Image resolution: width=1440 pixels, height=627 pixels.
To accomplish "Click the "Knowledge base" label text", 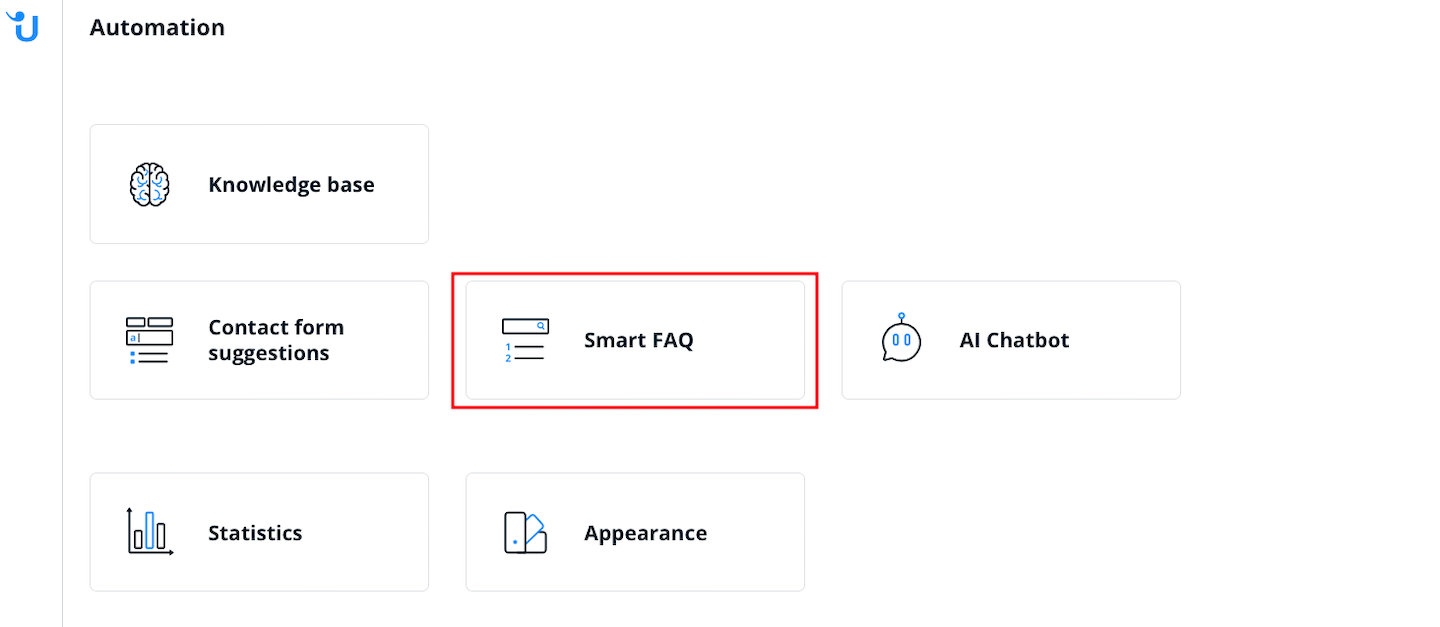I will (291, 185).
